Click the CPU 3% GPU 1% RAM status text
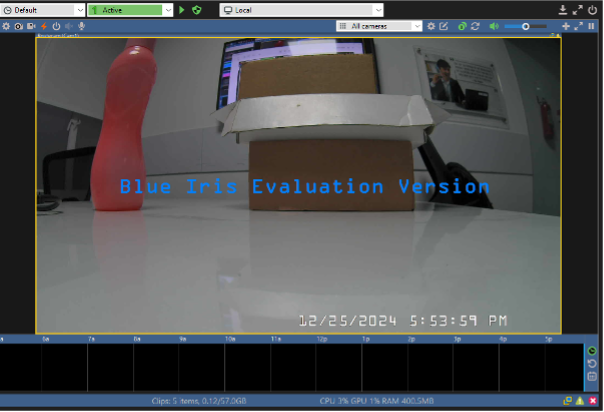Screen dimensions: 604x412 376,401
